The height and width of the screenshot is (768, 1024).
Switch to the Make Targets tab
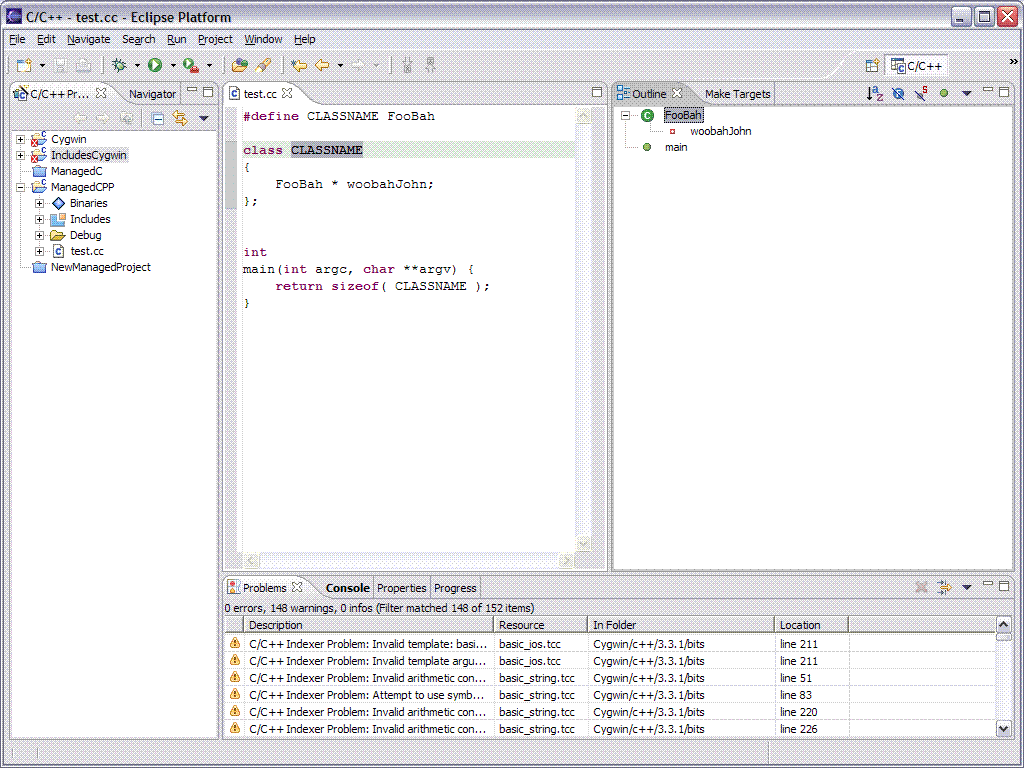(737, 94)
